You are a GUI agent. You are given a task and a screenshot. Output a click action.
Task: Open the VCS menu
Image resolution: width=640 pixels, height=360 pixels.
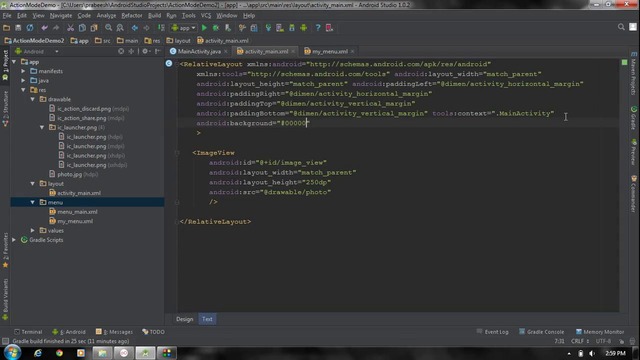[x=206, y=16]
